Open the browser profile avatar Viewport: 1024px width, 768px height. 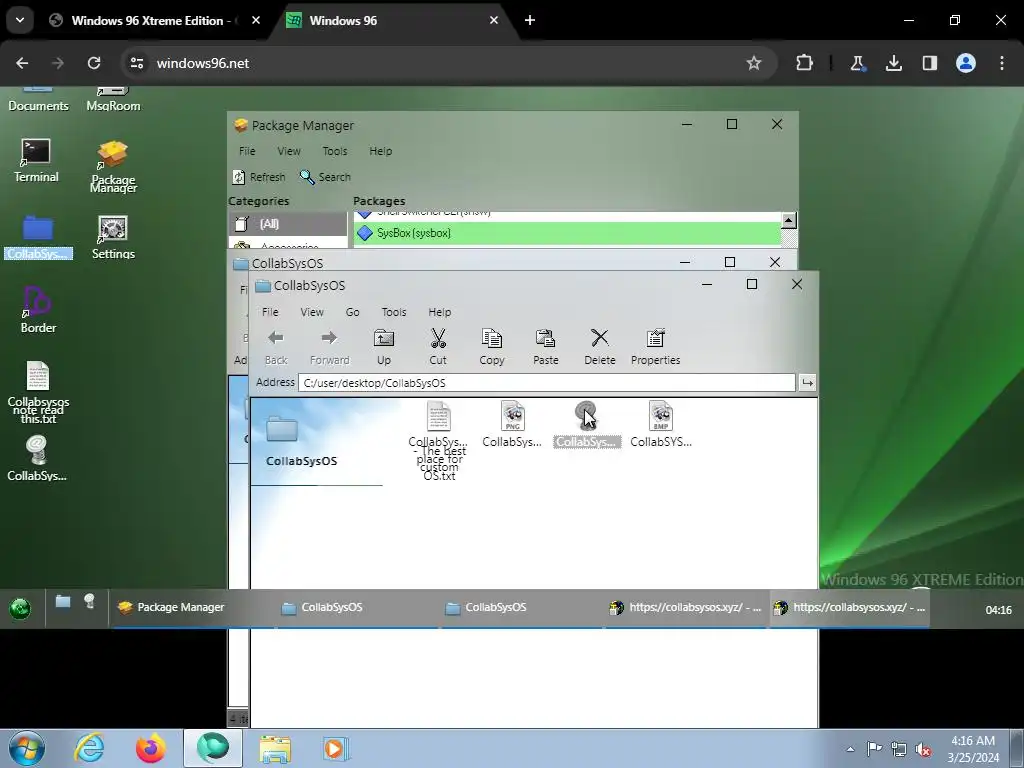click(966, 63)
